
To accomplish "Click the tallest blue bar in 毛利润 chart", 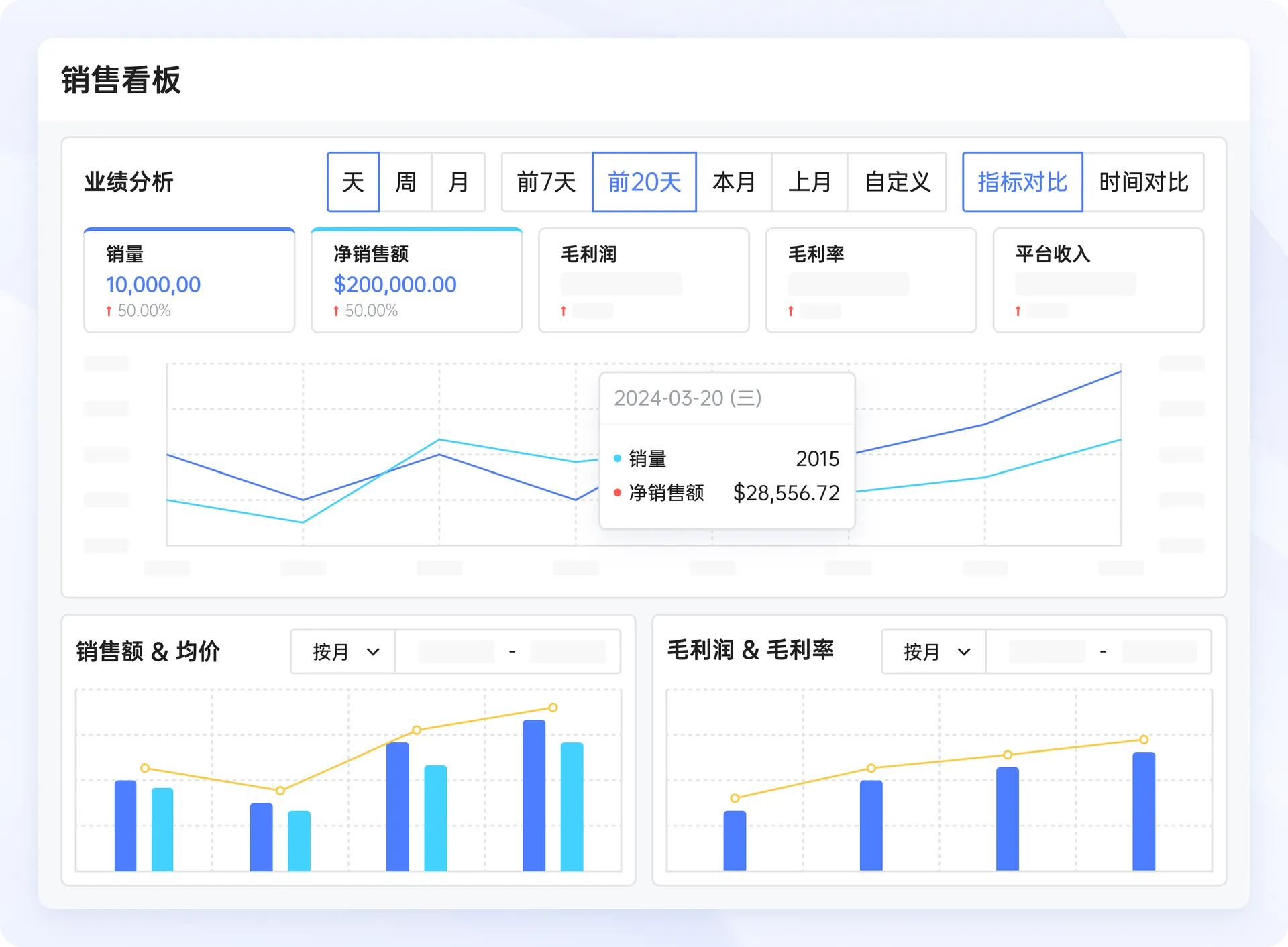I will click(1144, 811).
